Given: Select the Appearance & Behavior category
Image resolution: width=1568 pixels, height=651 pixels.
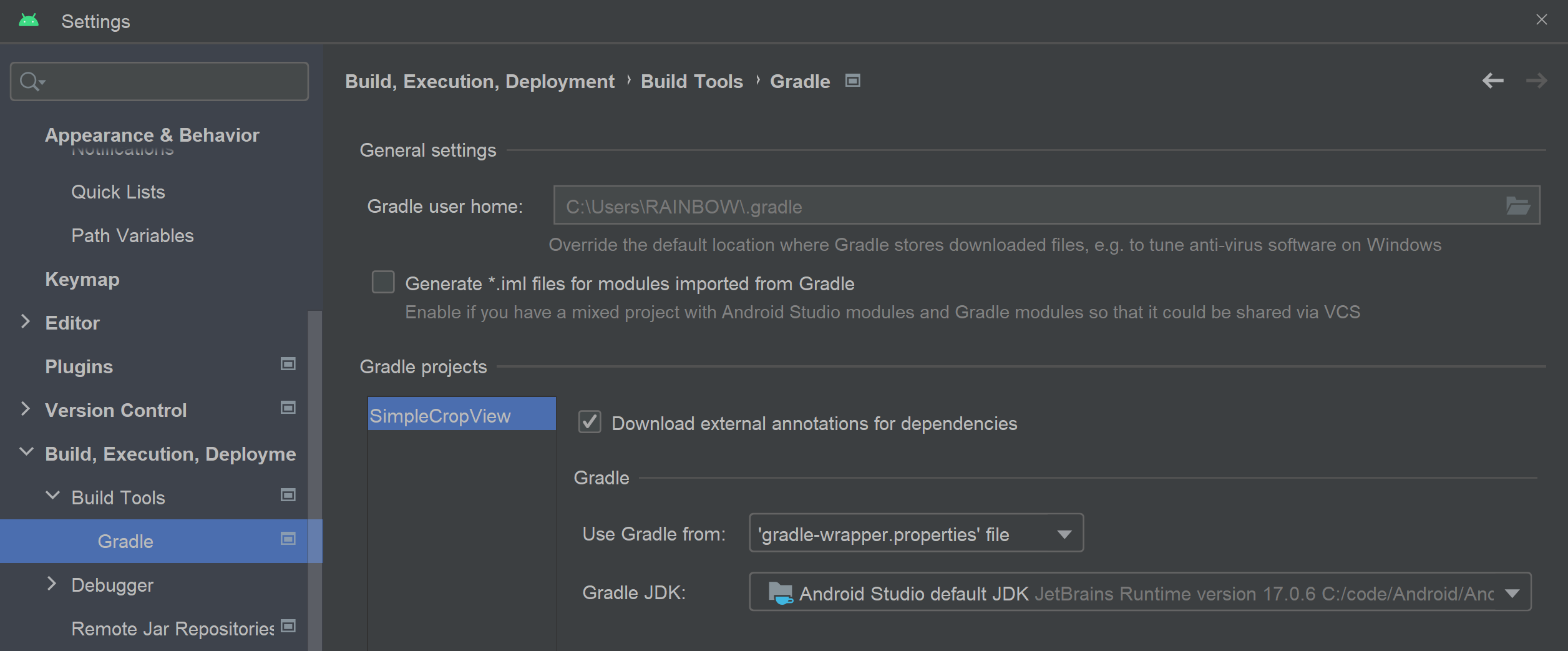Looking at the screenshot, I should pos(152,135).
